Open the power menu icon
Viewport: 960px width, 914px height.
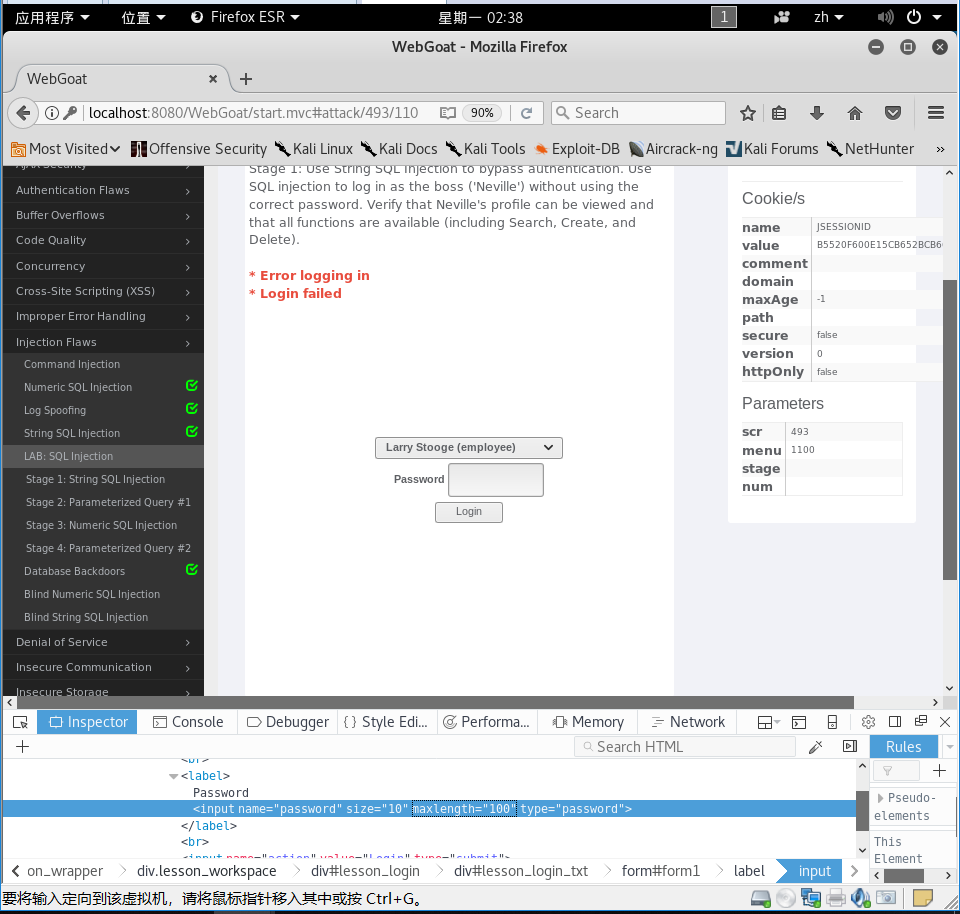tap(914, 17)
